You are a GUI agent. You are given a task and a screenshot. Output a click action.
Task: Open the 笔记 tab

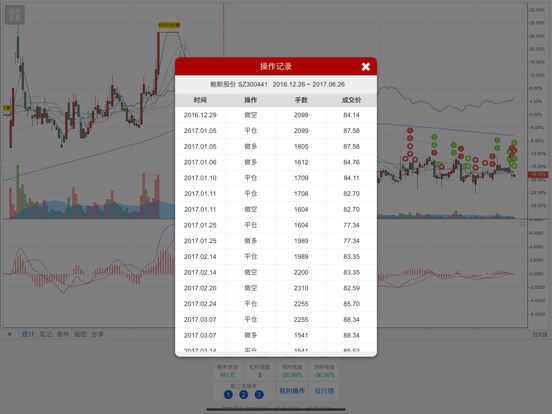point(45,334)
